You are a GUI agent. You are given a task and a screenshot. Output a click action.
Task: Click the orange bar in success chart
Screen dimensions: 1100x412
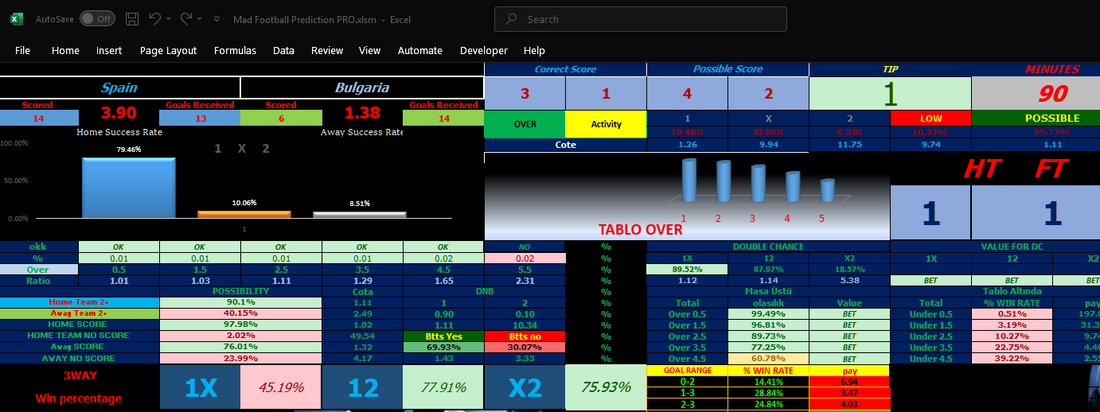[x=243, y=214]
